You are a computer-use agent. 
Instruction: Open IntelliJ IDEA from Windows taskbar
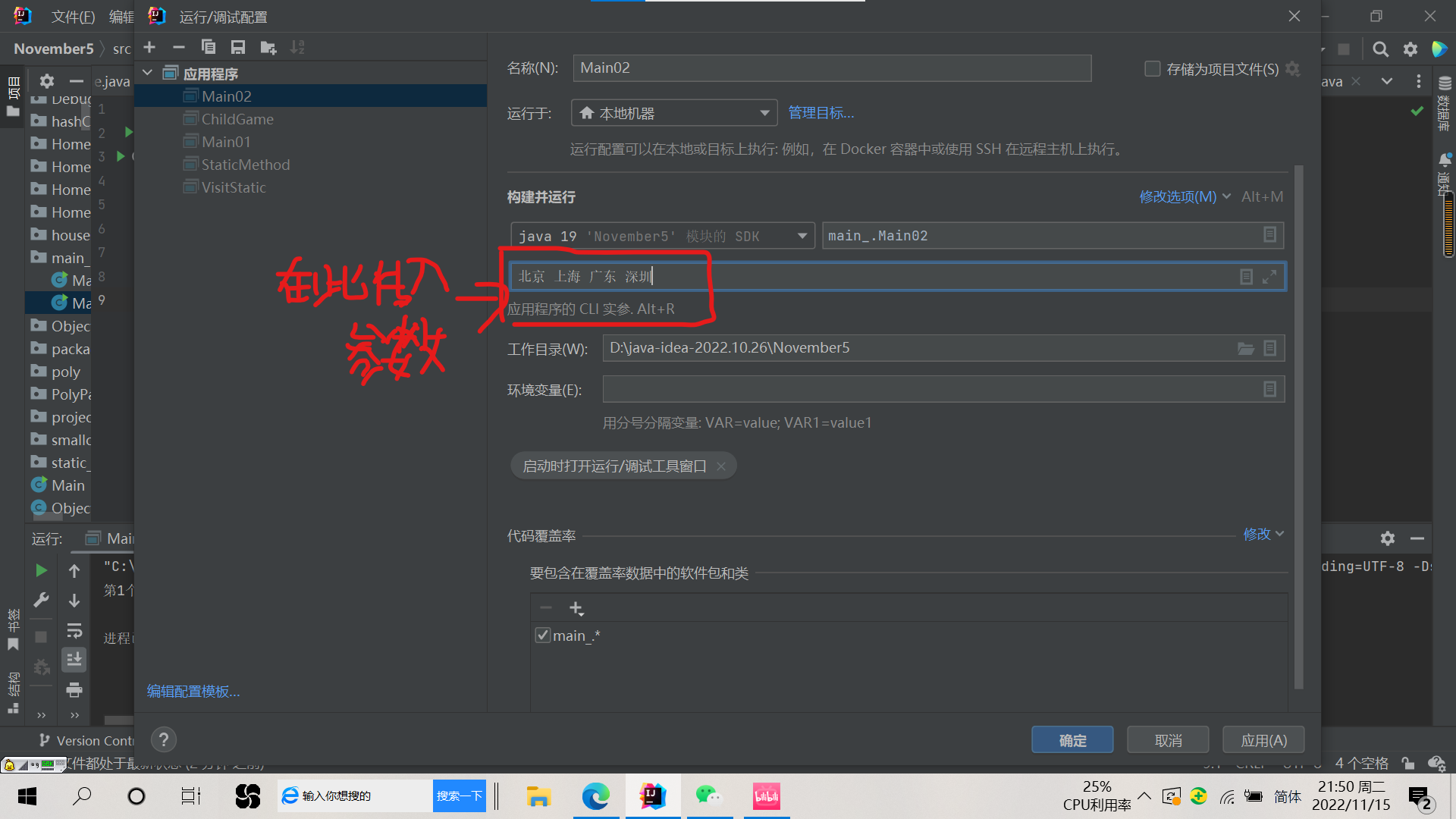click(652, 795)
